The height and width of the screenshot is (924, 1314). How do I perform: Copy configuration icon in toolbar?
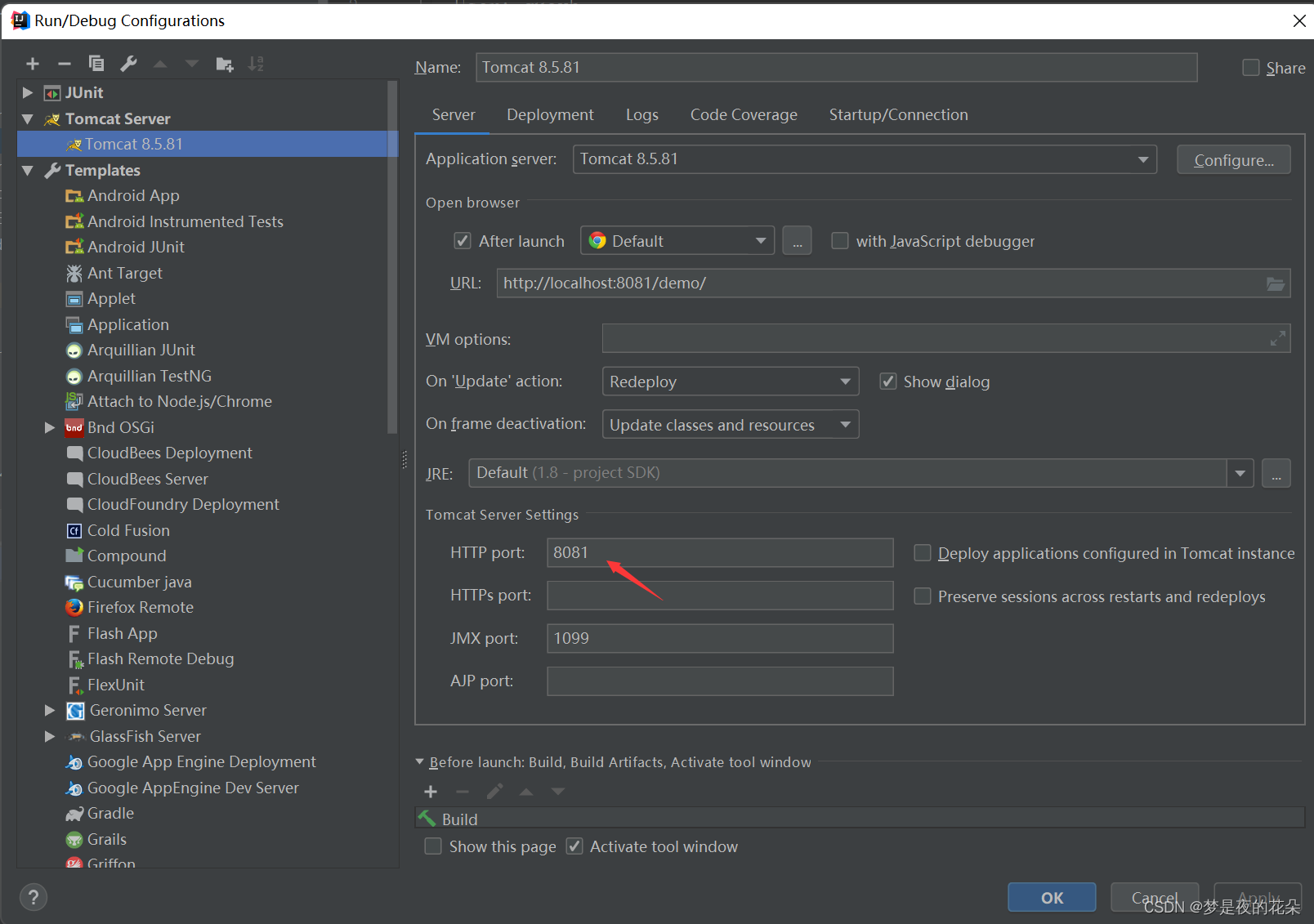96,64
